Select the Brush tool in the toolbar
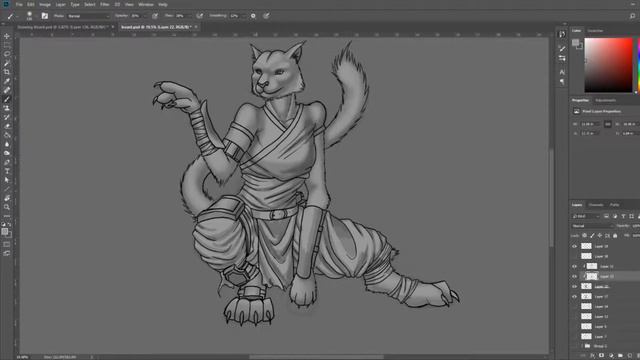This screenshot has width=640, height=360. [7, 99]
